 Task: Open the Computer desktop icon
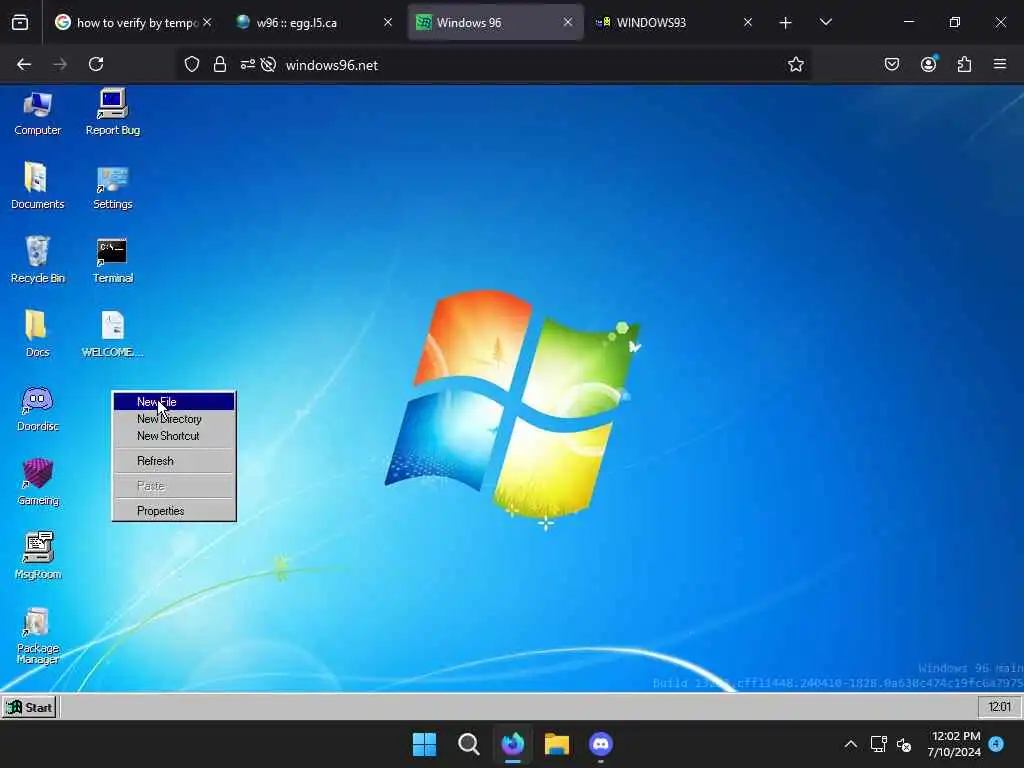[x=37, y=113]
